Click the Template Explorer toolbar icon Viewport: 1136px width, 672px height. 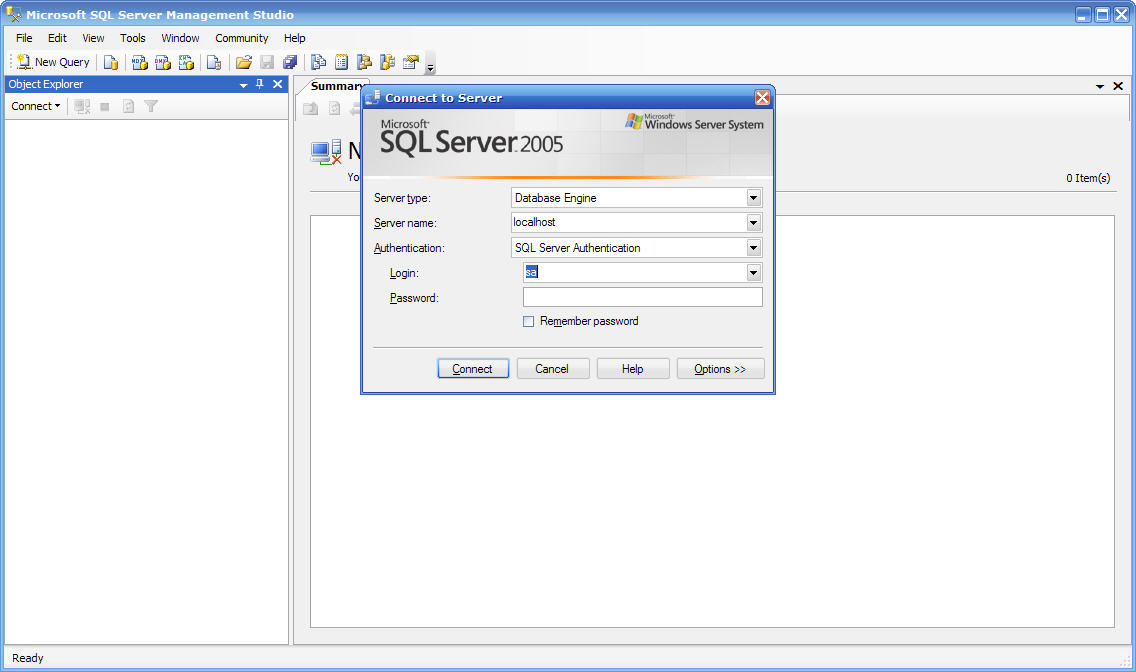pos(388,62)
